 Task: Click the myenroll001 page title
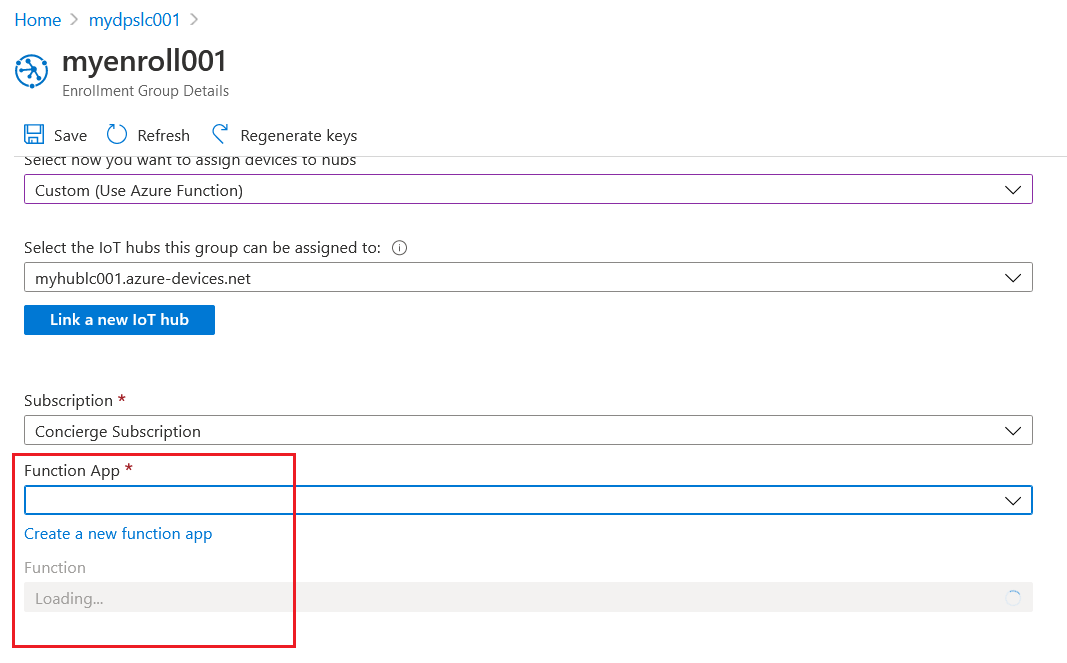click(144, 61)
